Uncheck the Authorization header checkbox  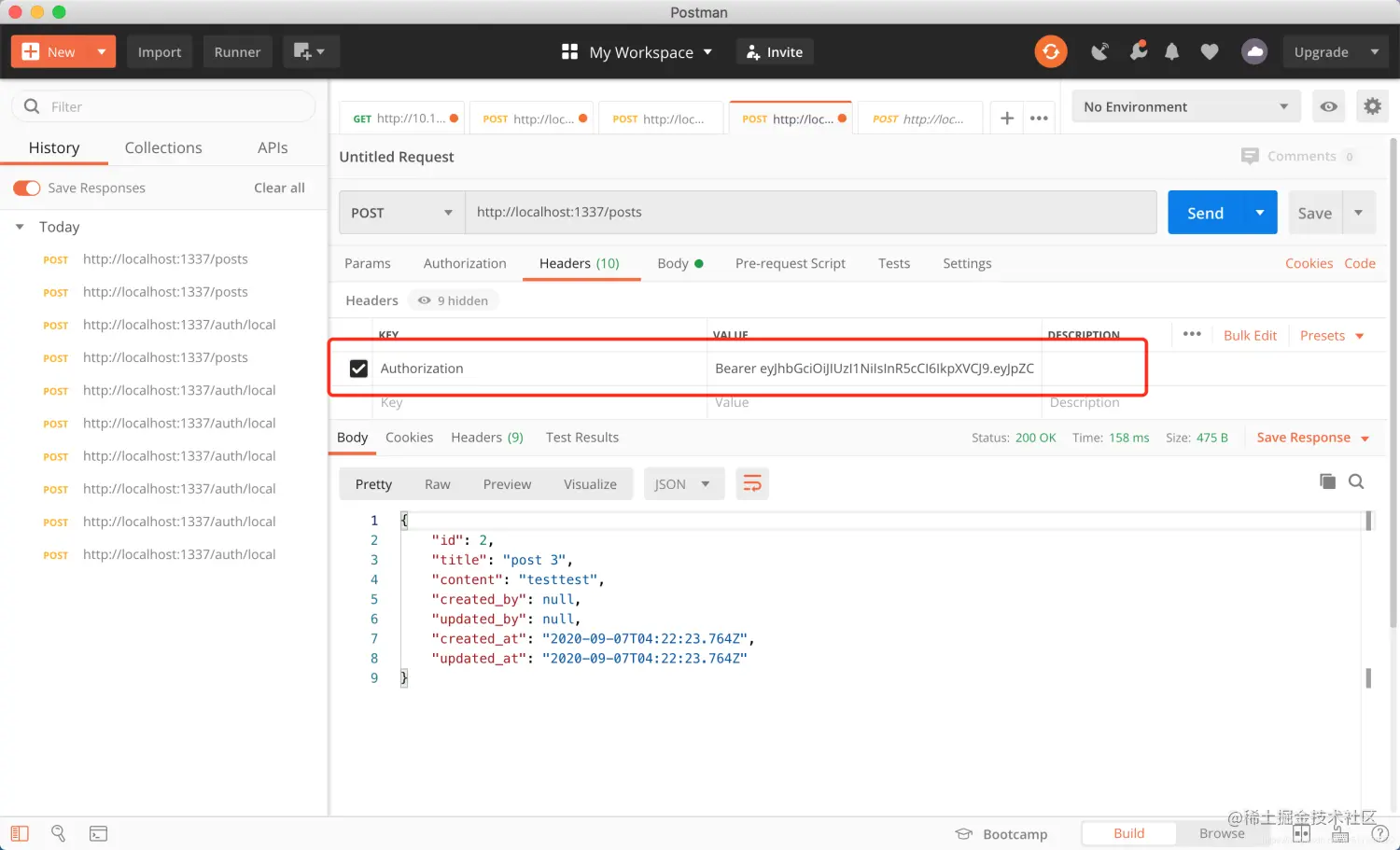358,369
